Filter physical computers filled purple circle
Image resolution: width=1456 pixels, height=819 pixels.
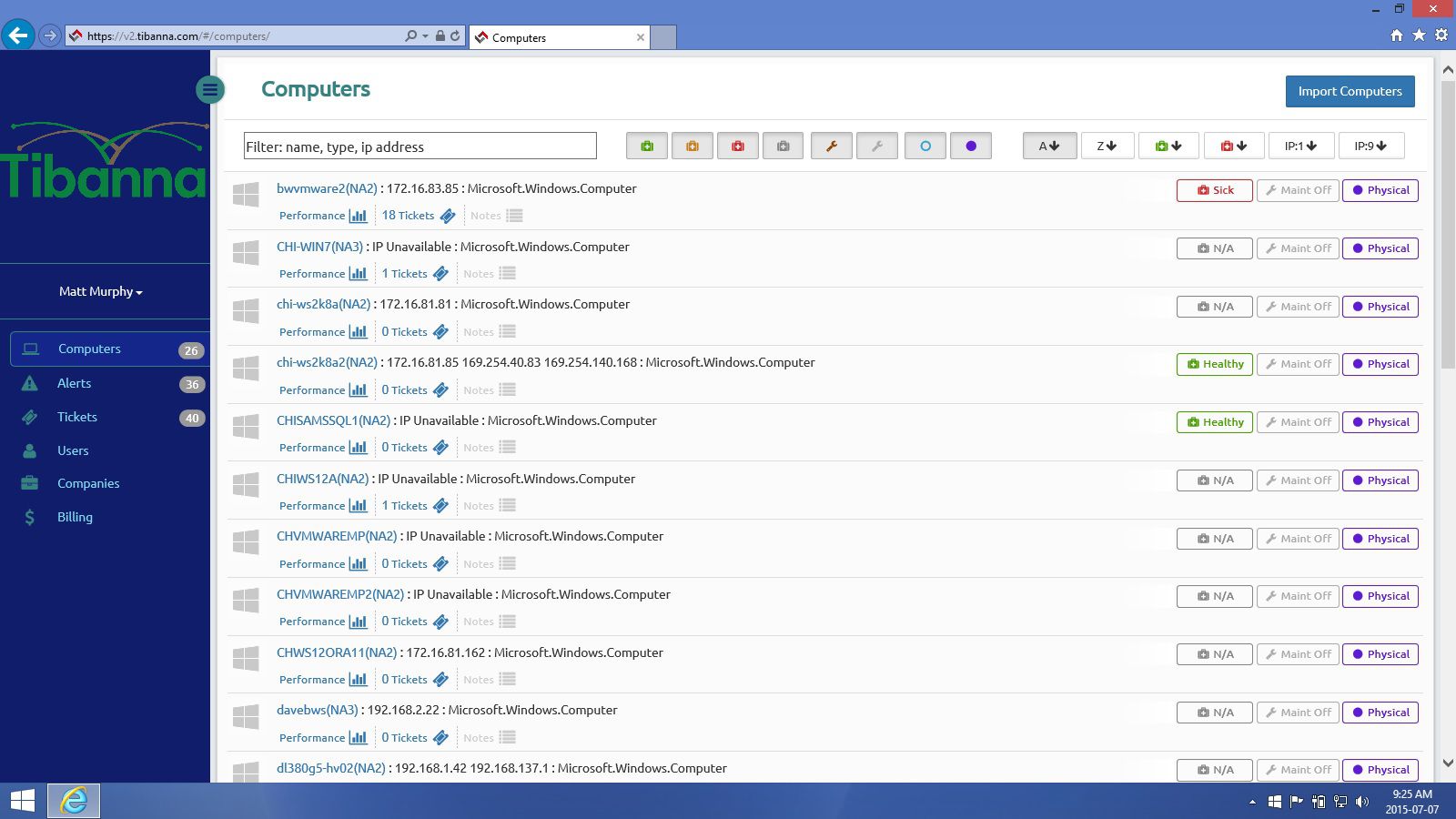[x=971, y=146]
